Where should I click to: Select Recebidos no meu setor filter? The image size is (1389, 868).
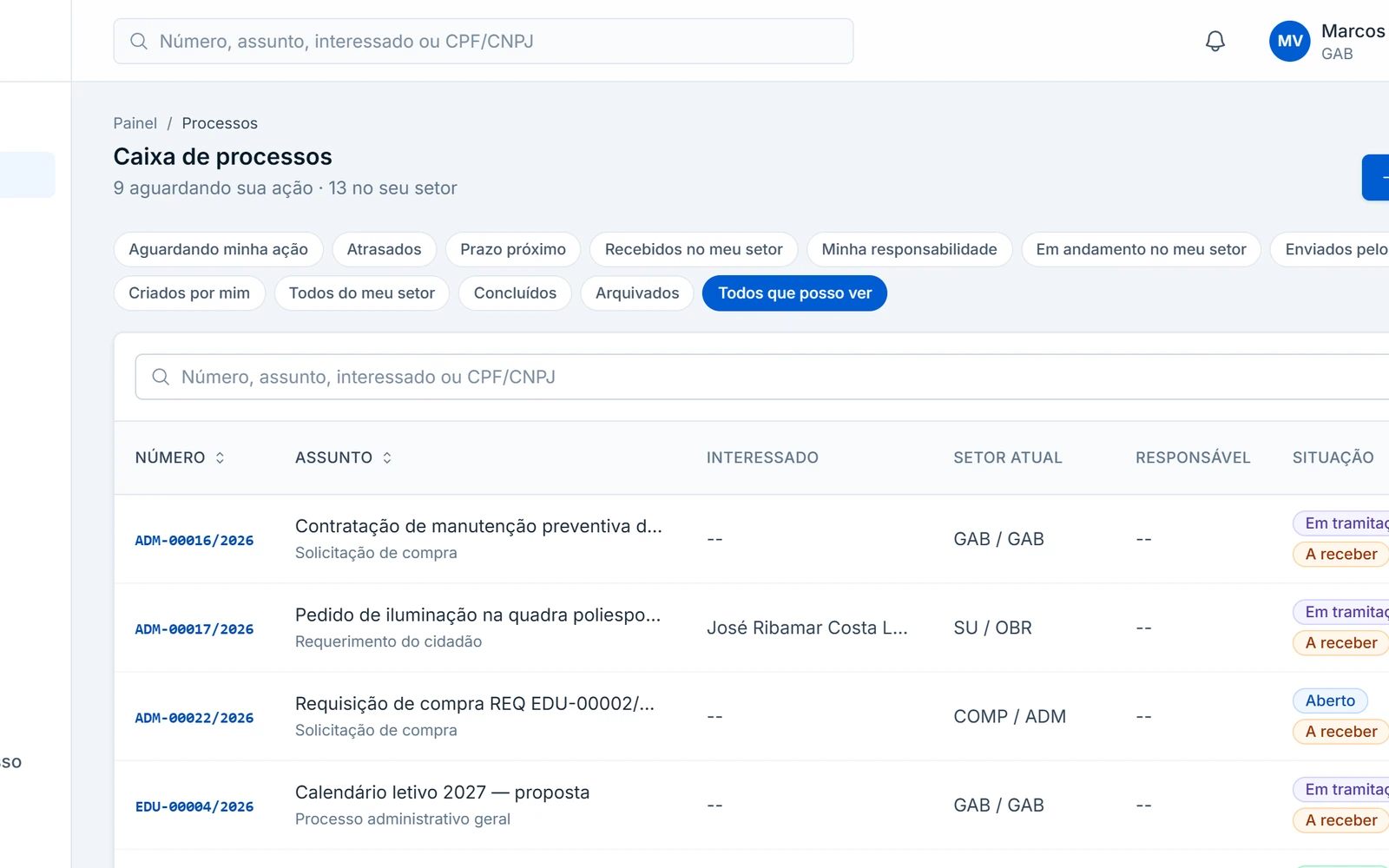pyautogui.click(x=694, y=249)
